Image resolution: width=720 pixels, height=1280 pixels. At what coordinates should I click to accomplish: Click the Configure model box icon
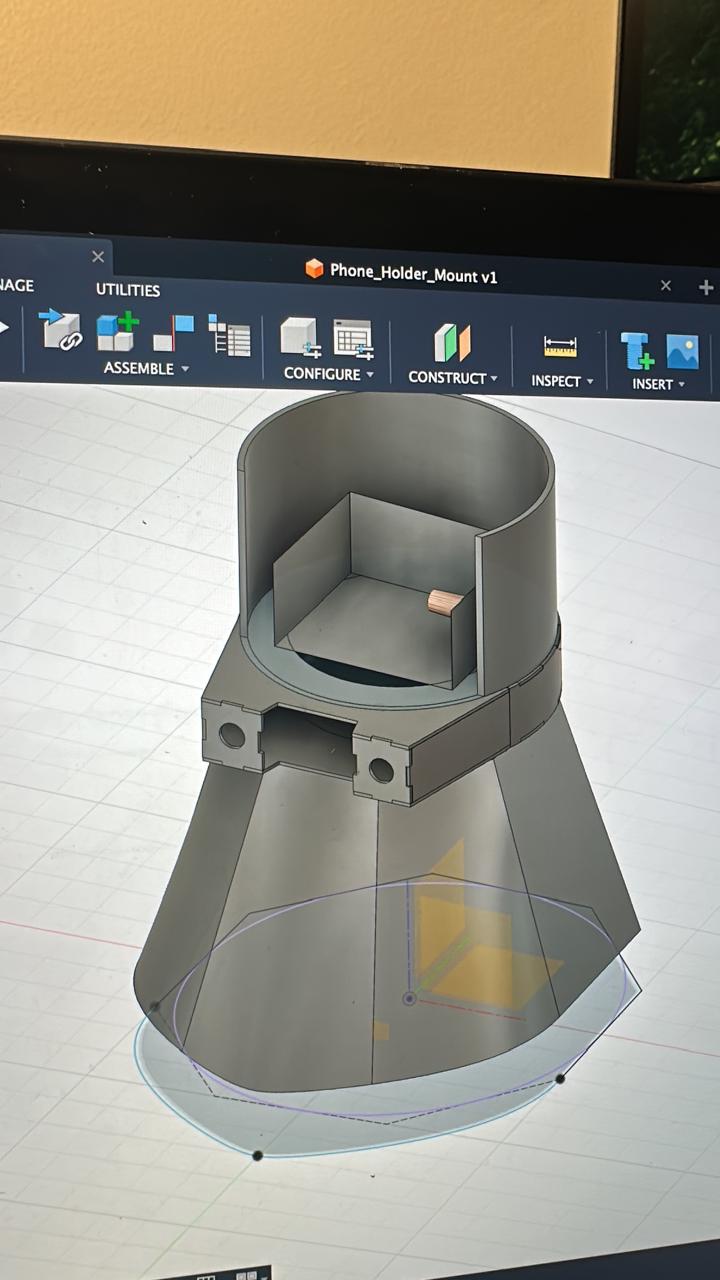tap(299, 338)
